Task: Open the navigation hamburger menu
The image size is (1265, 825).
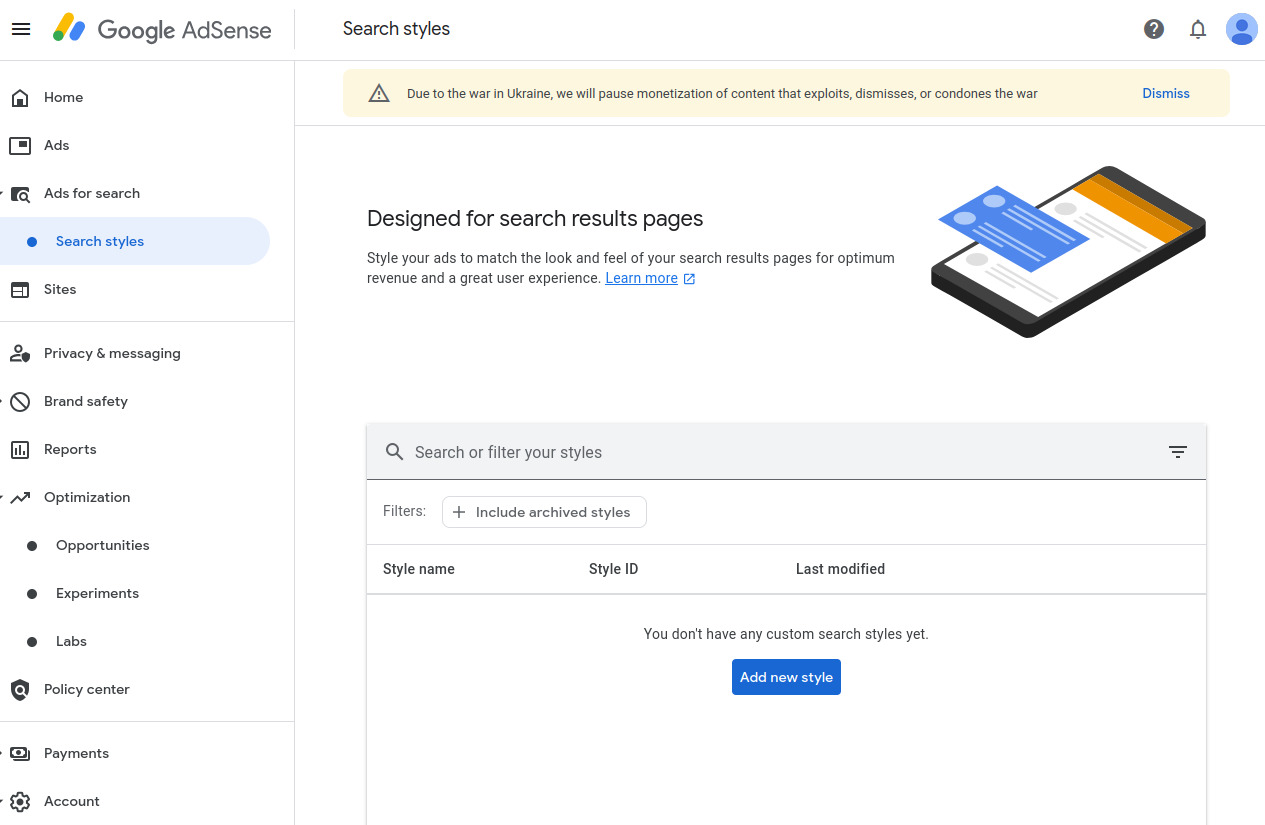Action: (21, 28)
